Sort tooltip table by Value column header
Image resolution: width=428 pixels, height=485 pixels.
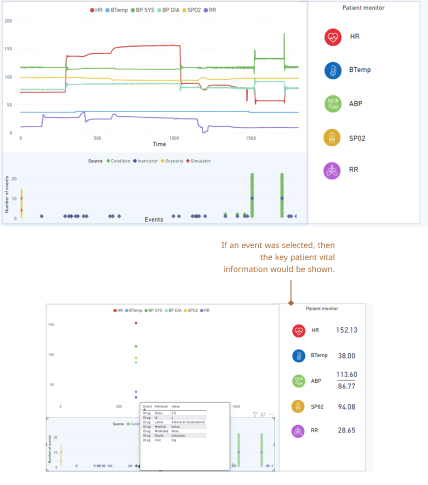175,406
